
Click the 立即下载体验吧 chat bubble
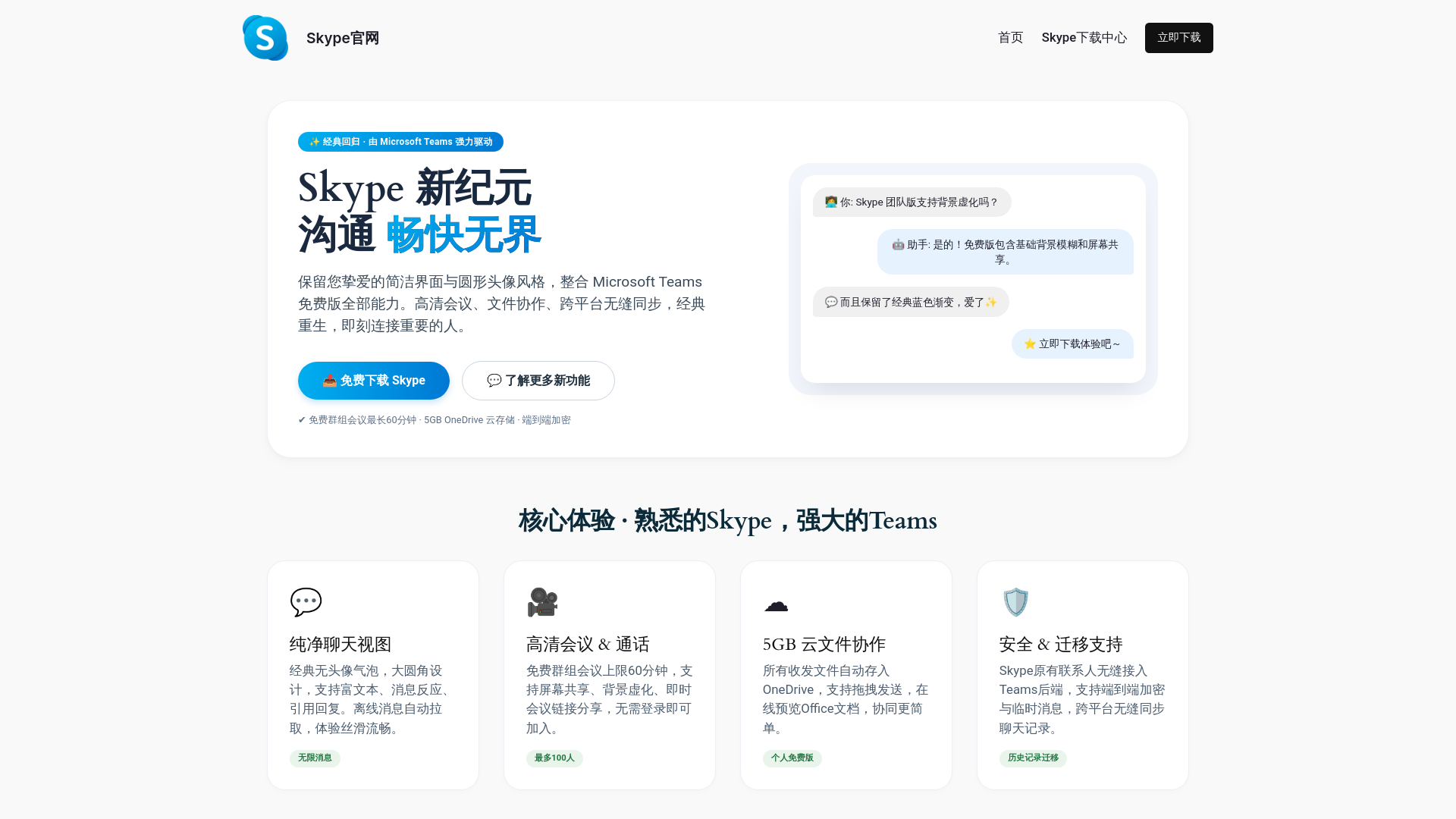tap(1072, 344)
